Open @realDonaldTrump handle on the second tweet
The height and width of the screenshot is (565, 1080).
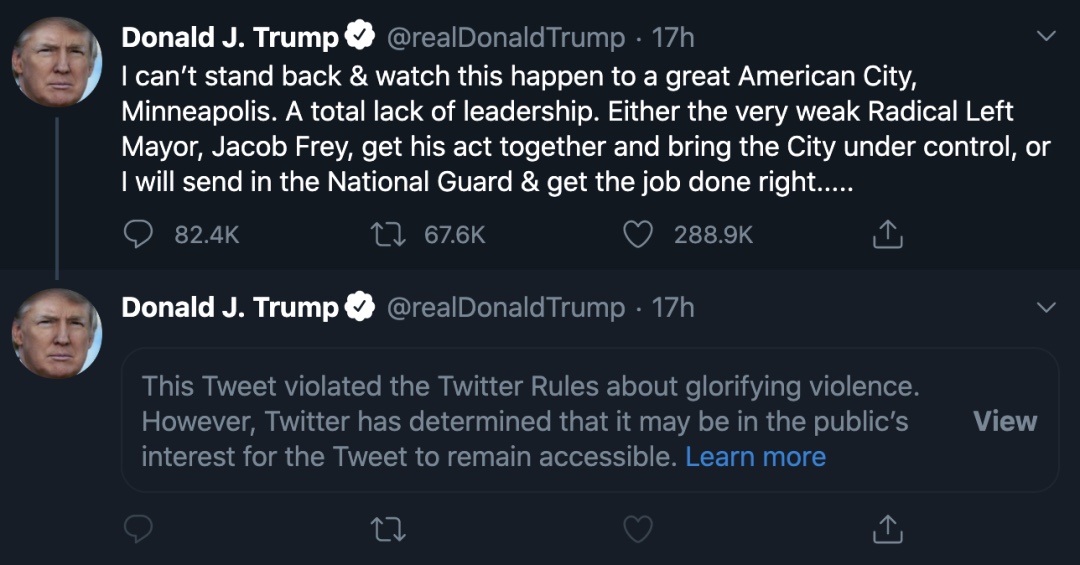pos(505,308)
